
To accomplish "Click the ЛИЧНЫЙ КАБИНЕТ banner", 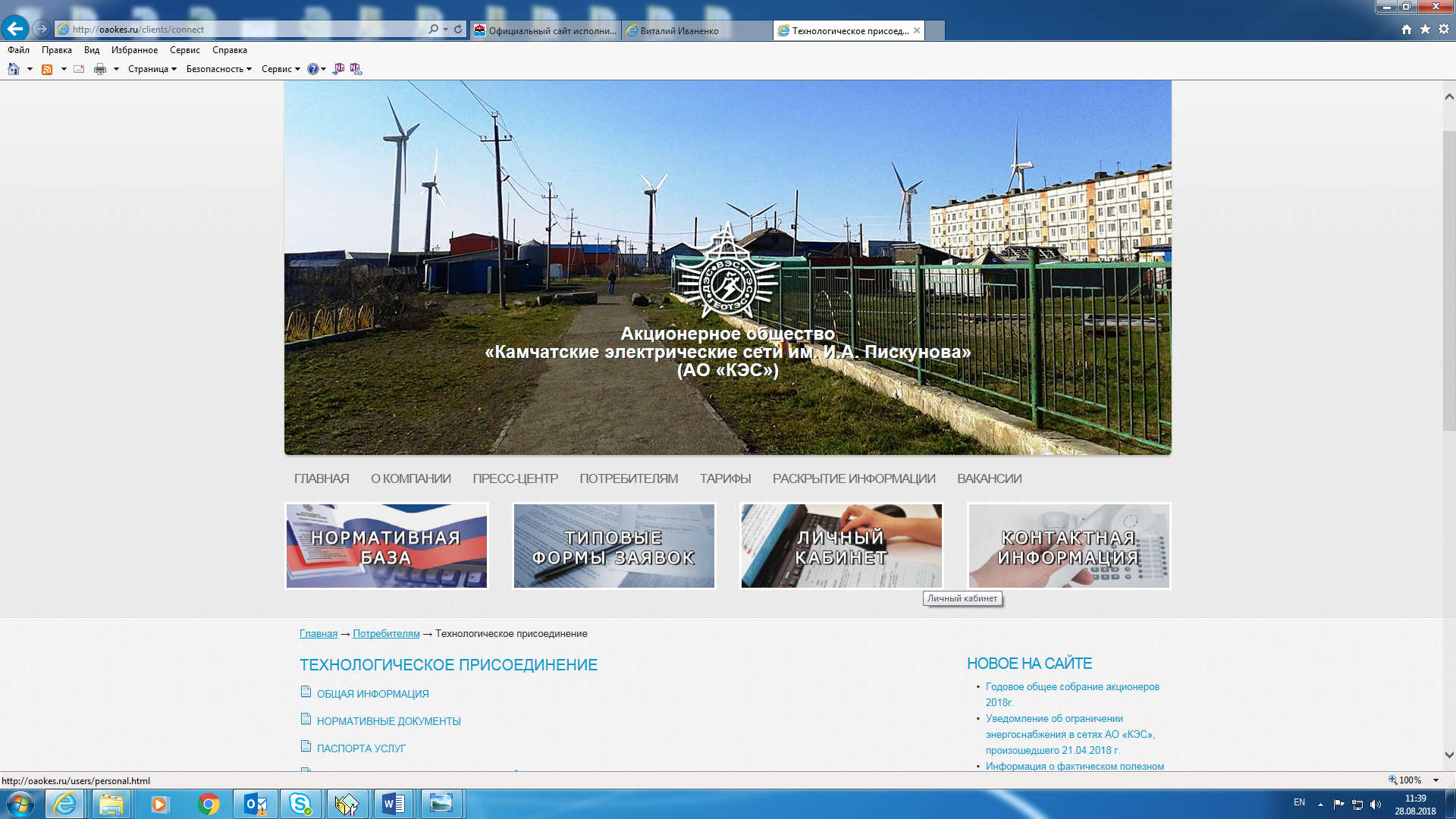I will pyautogui.click(x=841, y=546).
